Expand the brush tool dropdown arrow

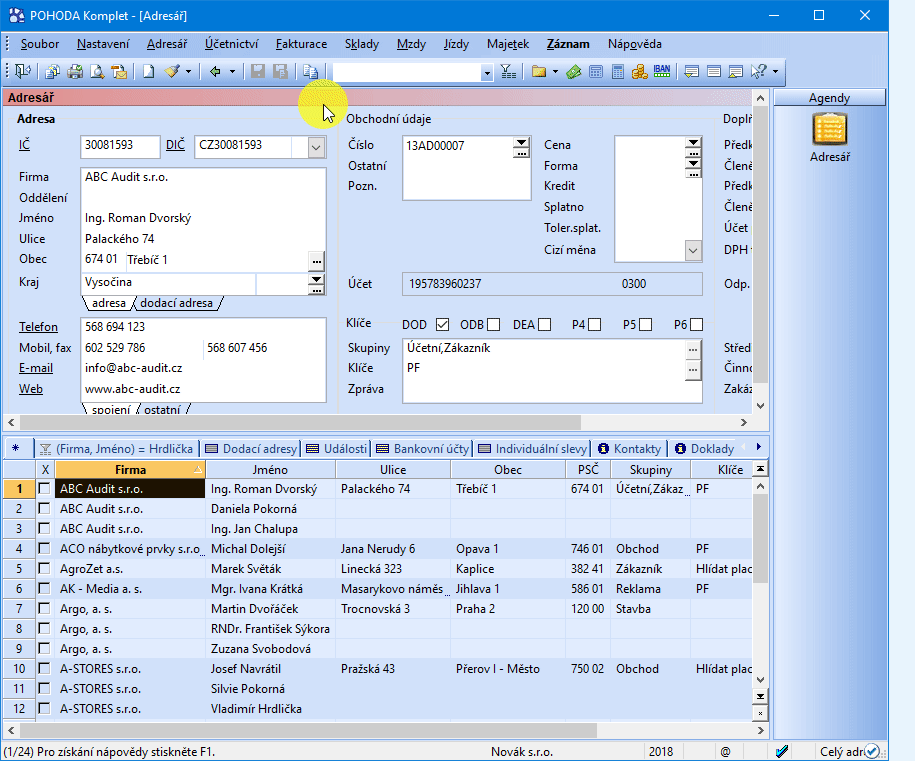[x=188, y=72]
